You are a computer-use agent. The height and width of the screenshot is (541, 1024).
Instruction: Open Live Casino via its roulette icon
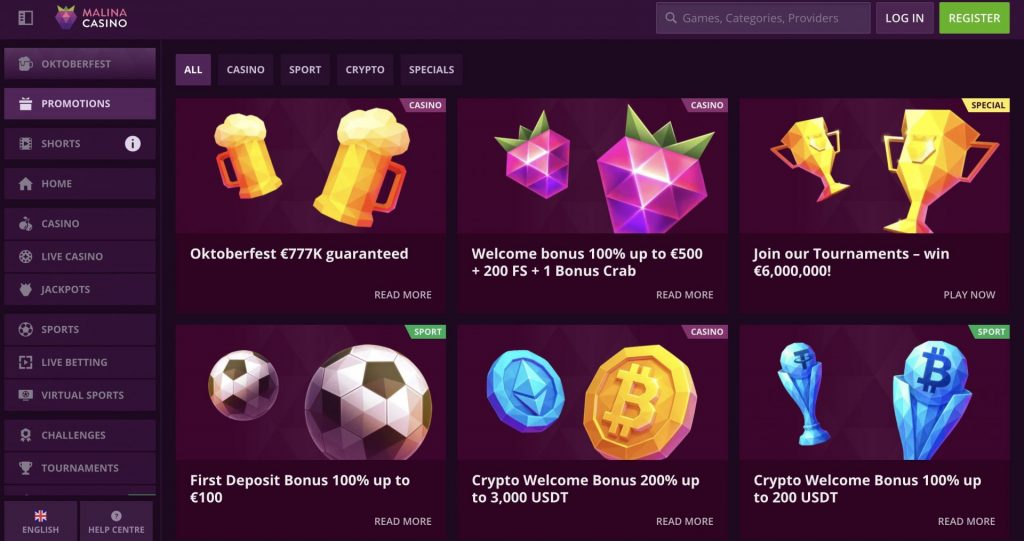(26, 257)
